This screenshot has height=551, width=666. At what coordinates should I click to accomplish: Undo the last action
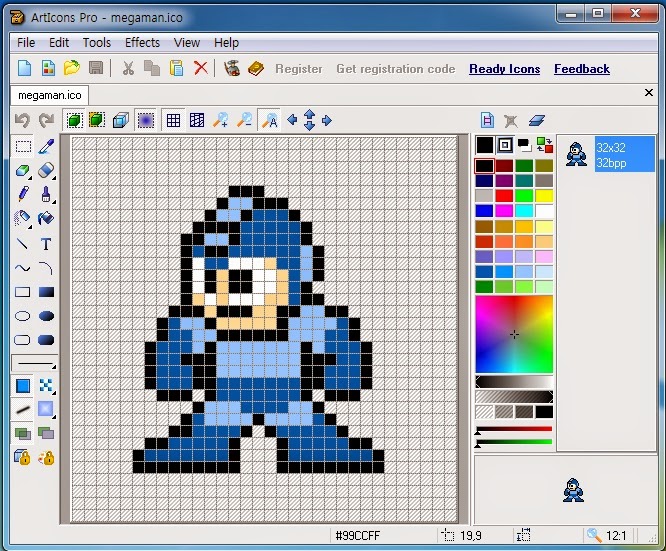tap(22, 121)
